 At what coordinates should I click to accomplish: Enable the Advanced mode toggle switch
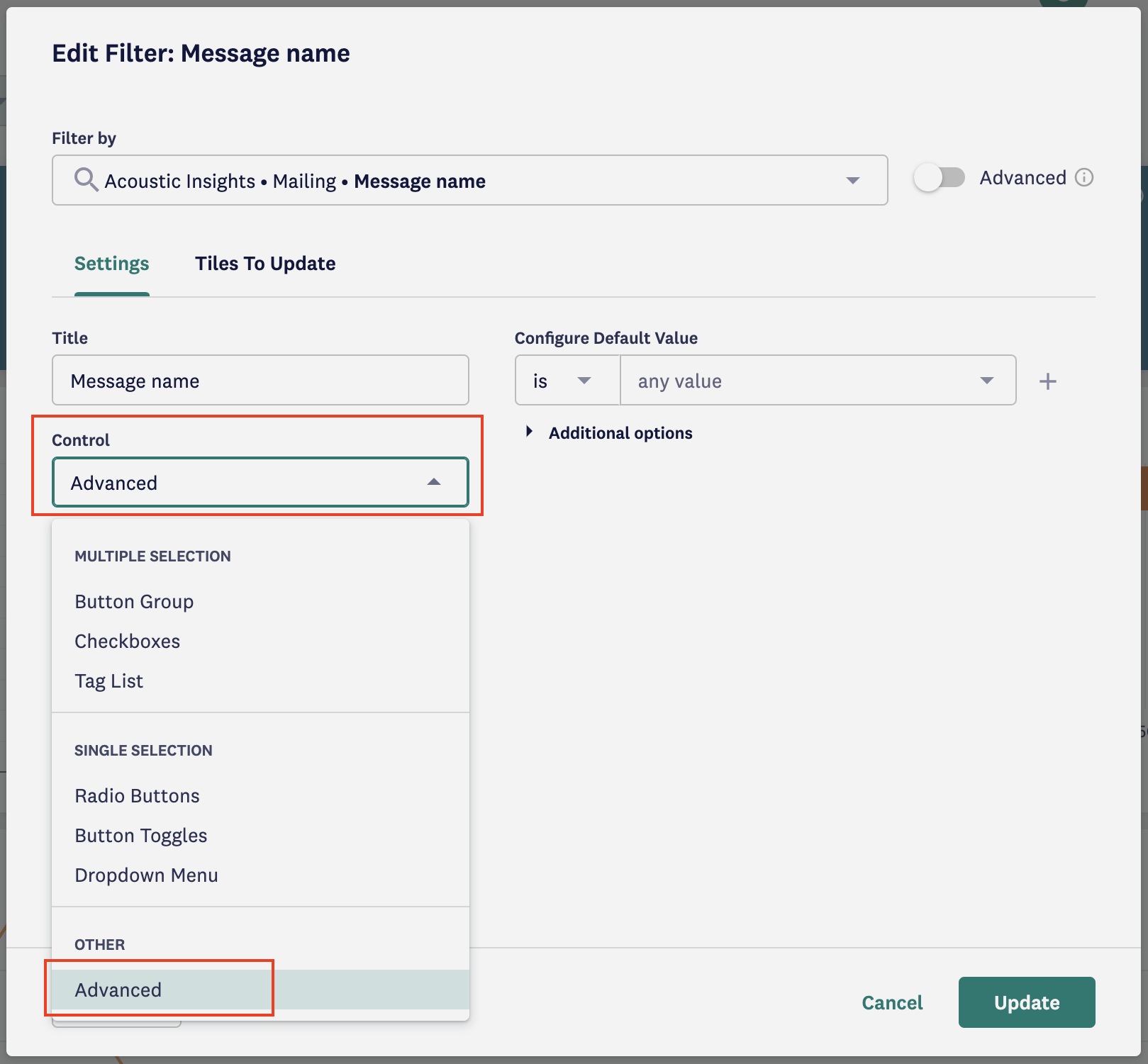pos(941,179)
